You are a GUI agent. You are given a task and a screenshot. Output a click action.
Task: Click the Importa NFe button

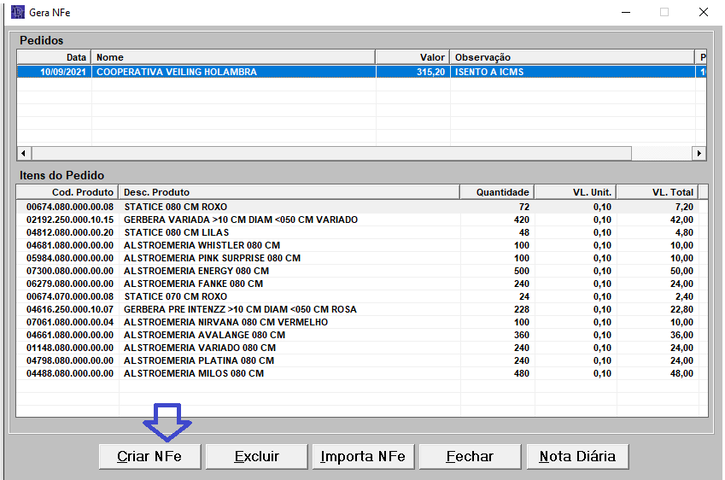tap(362, 456)
